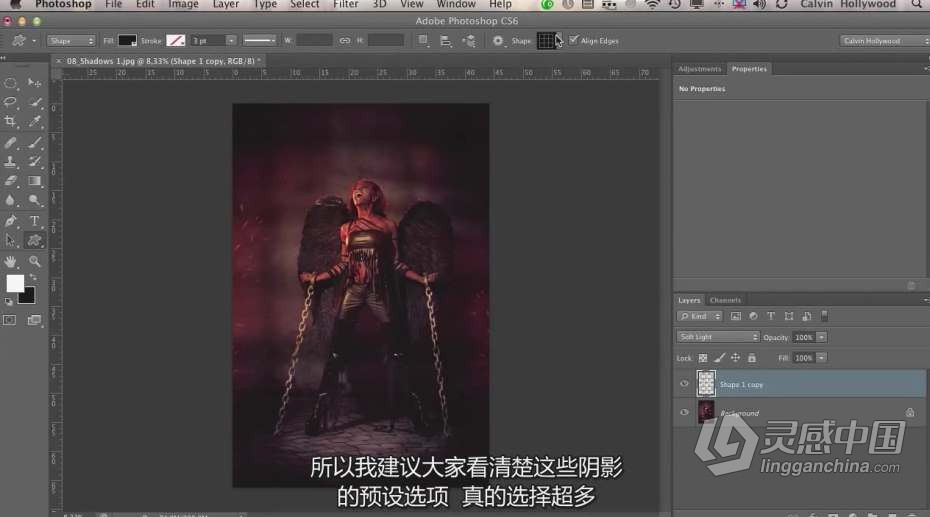Screen dimensions: 930x517
Task: Select the Blur tool
Action: [x=11, y=200]
